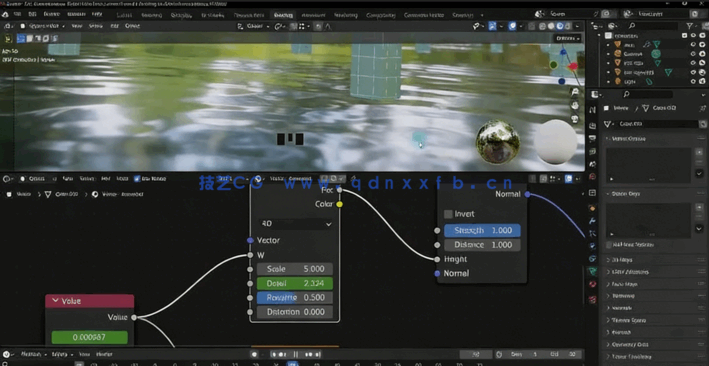Hide the Camera row via eye icon
This screenshot has height=366, width=709.
point(693,53)
